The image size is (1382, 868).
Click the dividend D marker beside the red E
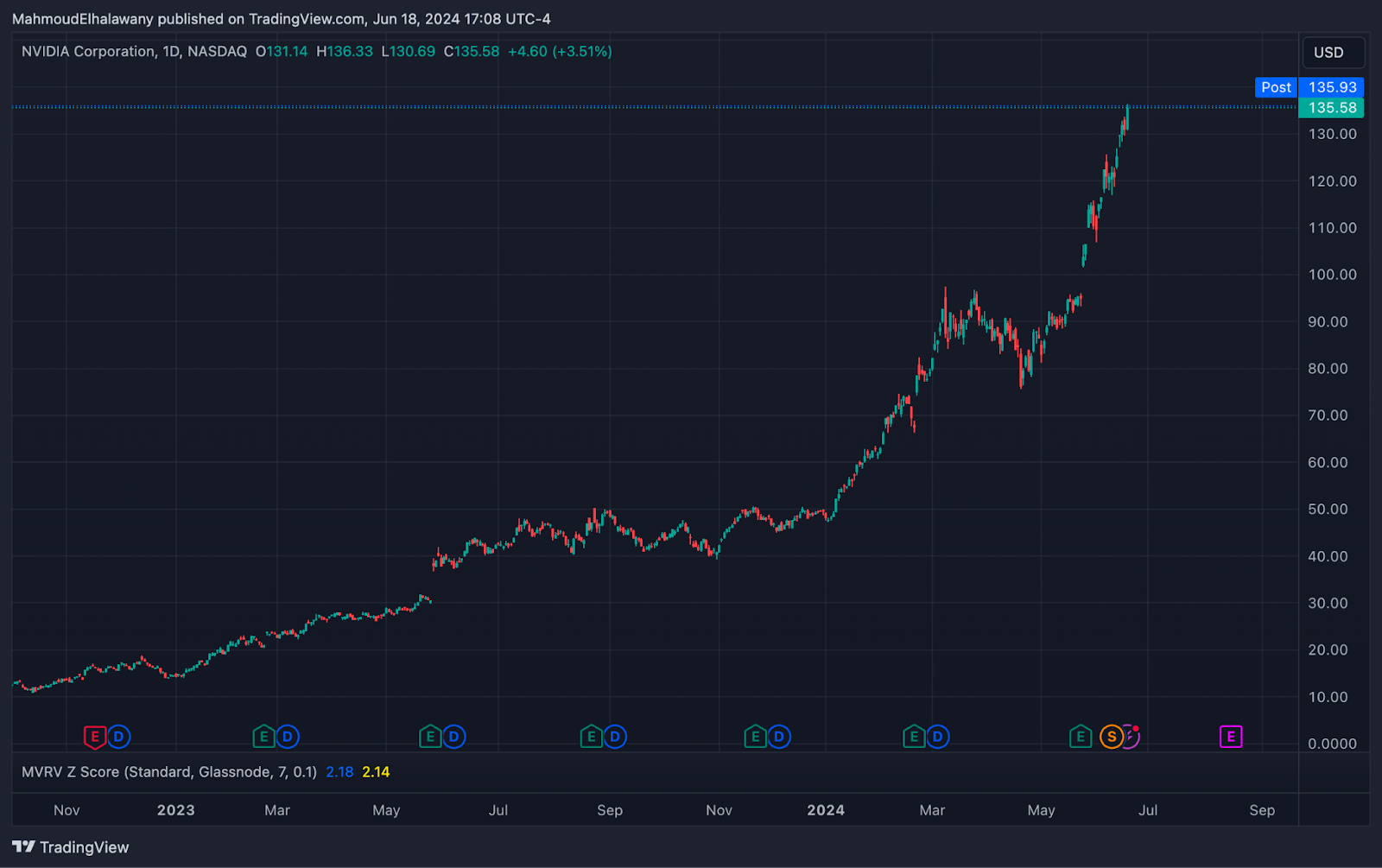tap(118, 737)
